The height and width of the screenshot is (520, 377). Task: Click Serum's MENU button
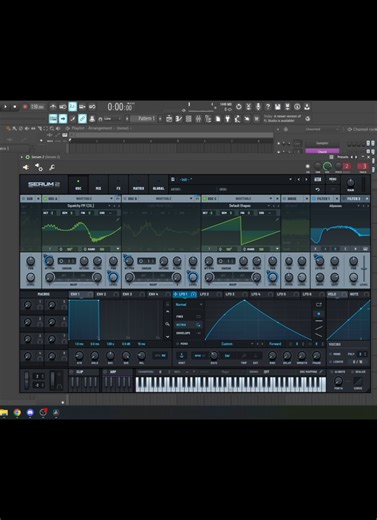tap(333, 179)
